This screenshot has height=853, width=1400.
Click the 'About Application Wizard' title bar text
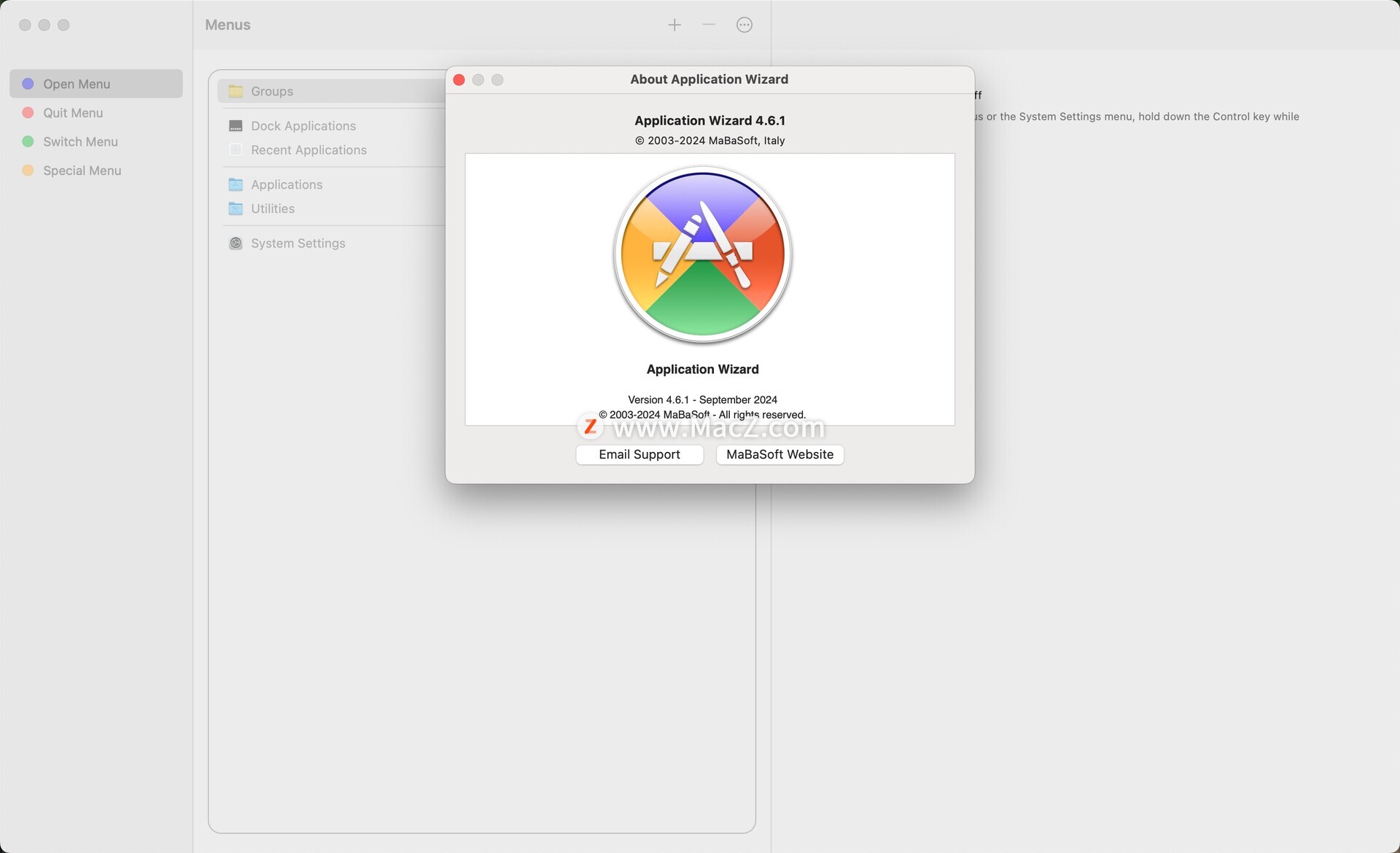[x=709, y=79]
